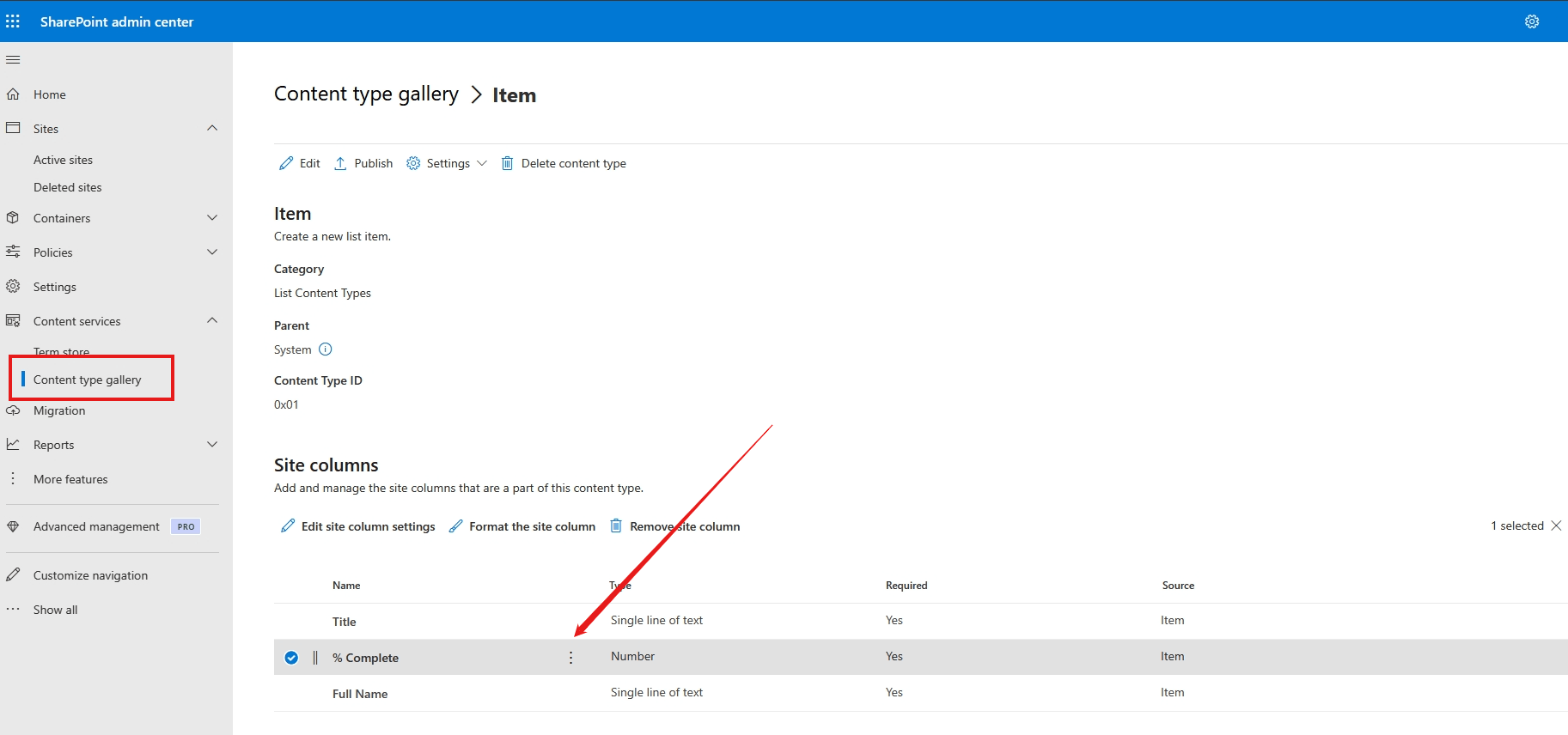Select Content type gallery in sidebar
Viewport: 1568px width, 735px height.
click(87, 380)
